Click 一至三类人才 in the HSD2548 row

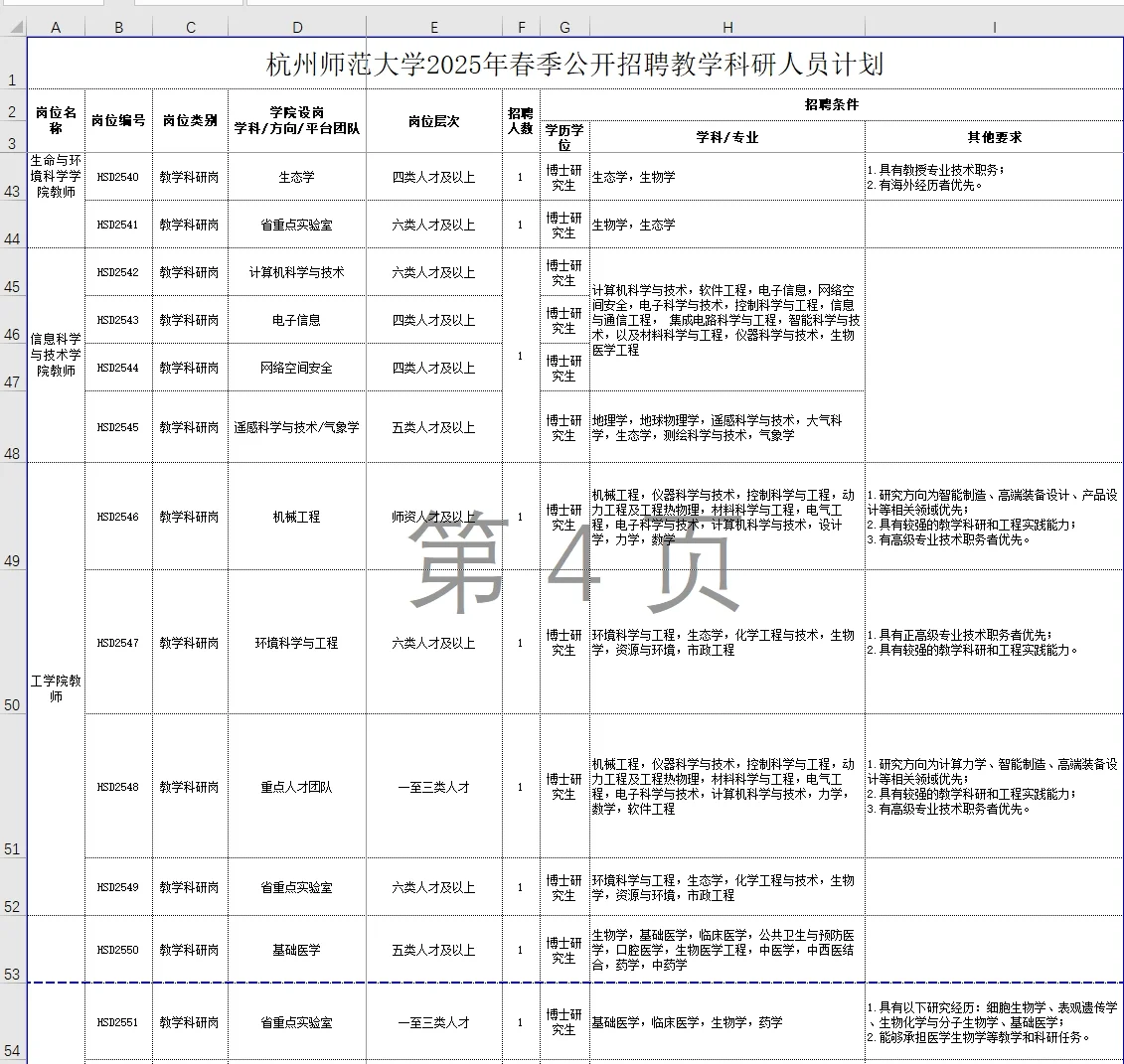click(x=433, y=787)
